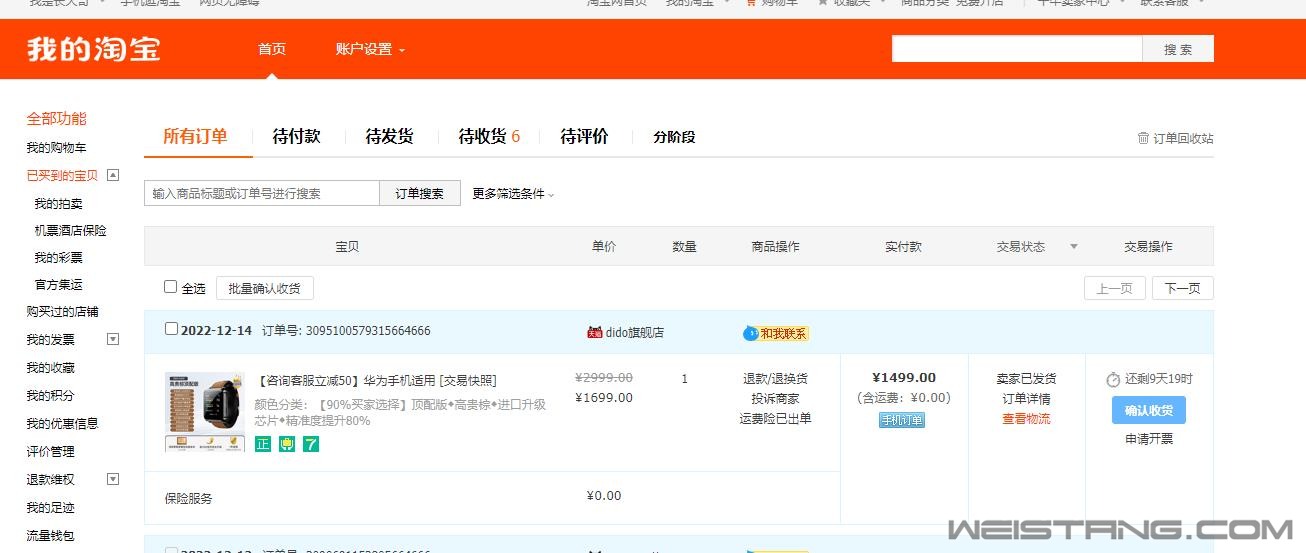
Task: Click the 投诉商家 complaint link
Action: point(775,399)
